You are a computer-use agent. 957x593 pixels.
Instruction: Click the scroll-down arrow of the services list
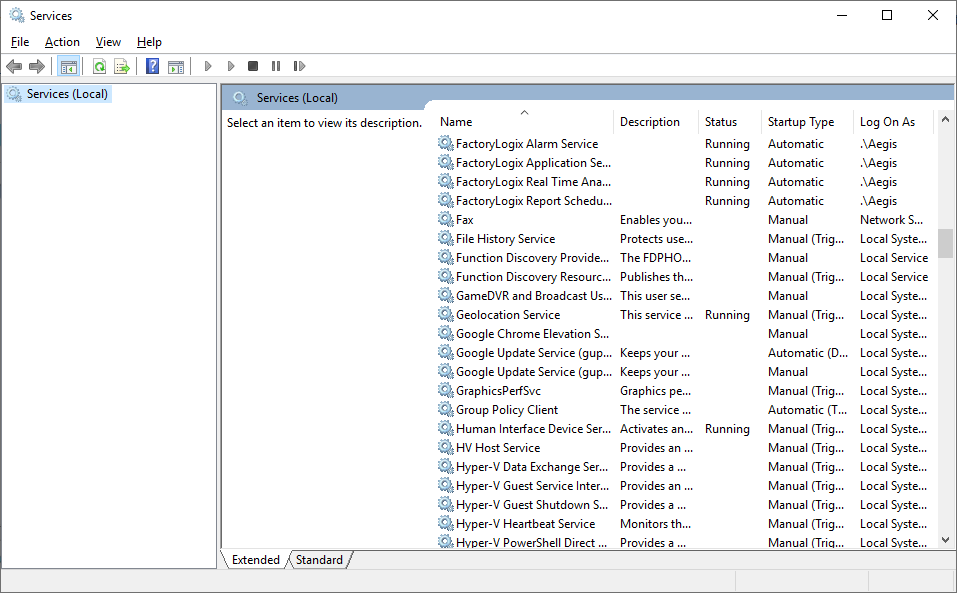coord(945,540)
